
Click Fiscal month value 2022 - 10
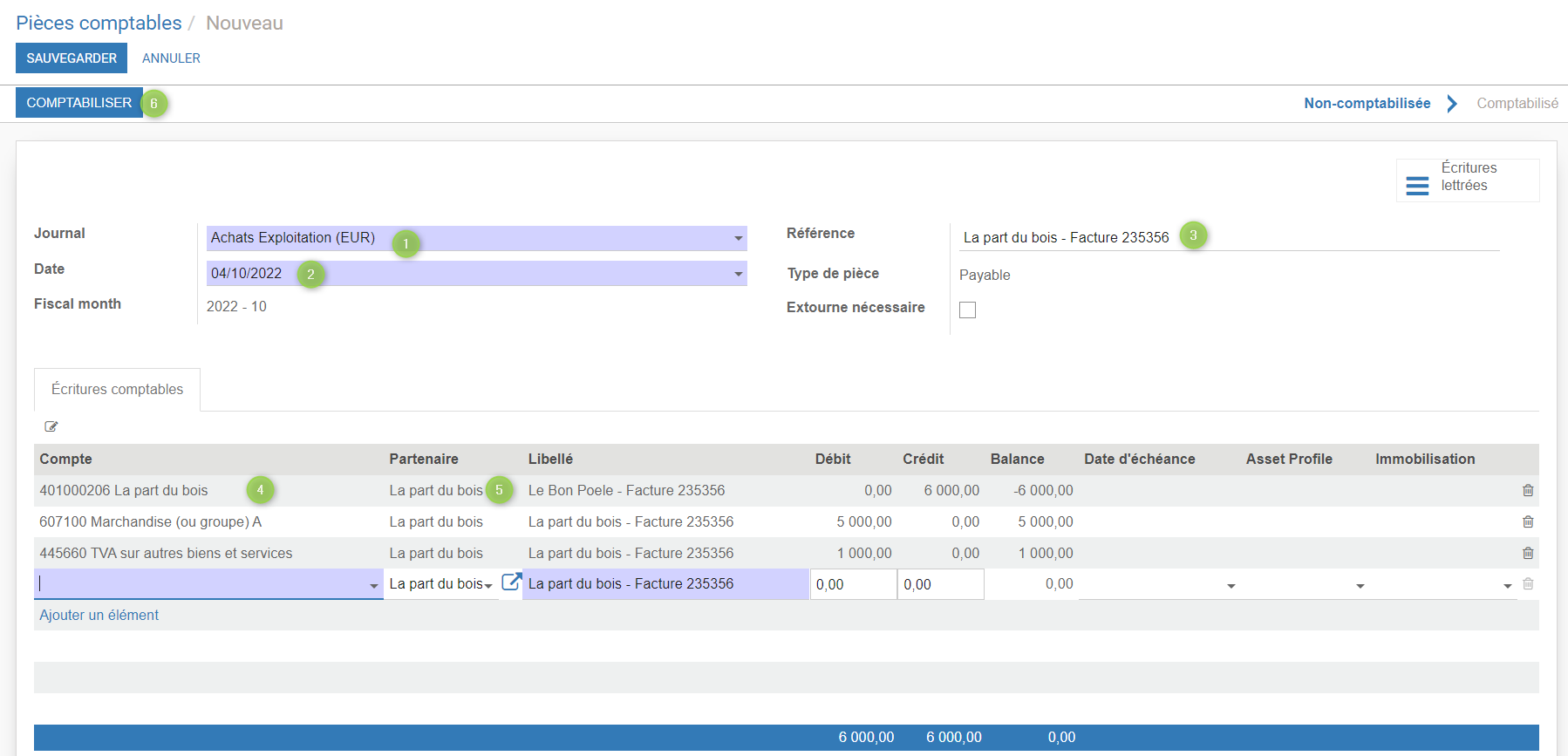pos(236,306)
